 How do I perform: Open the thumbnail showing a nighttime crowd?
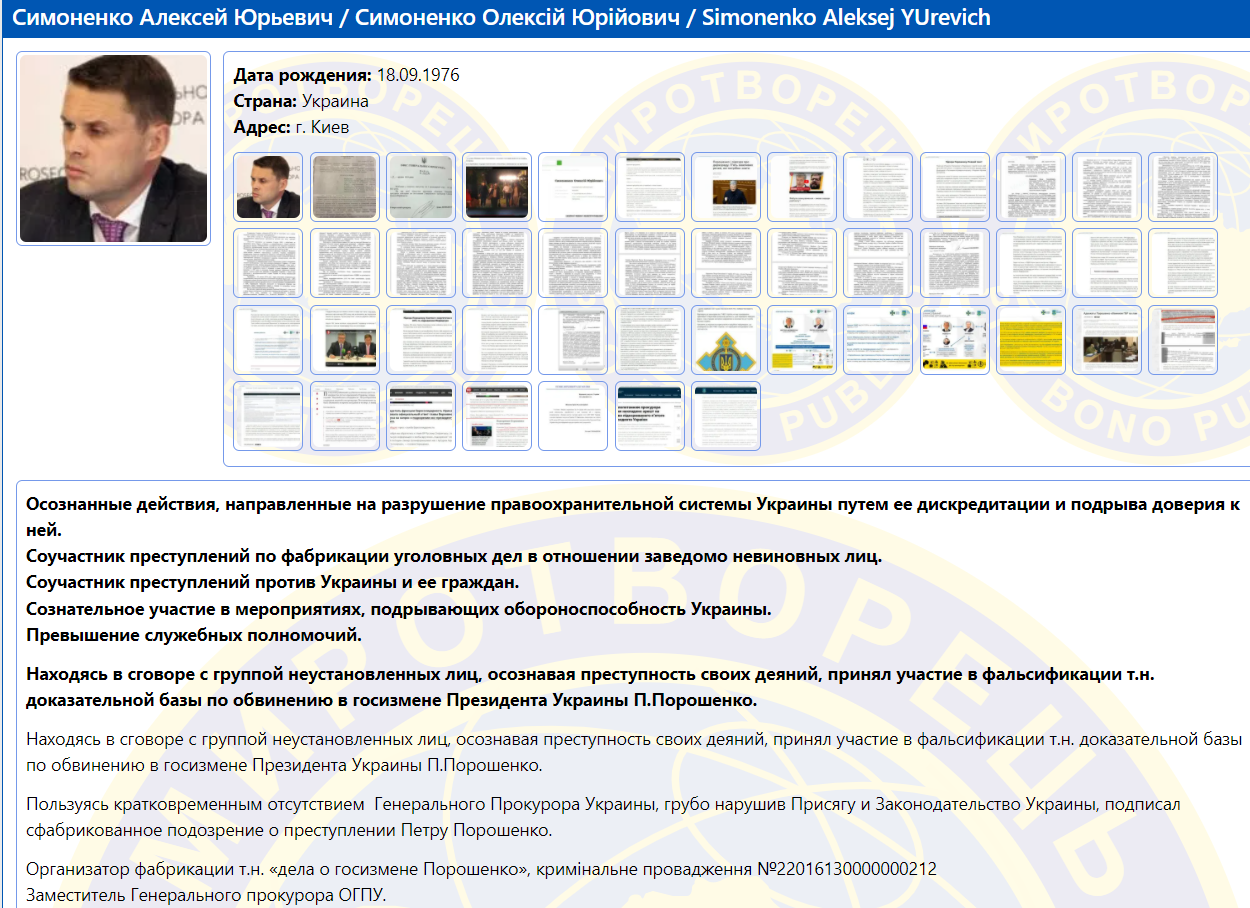coord(497,187)
